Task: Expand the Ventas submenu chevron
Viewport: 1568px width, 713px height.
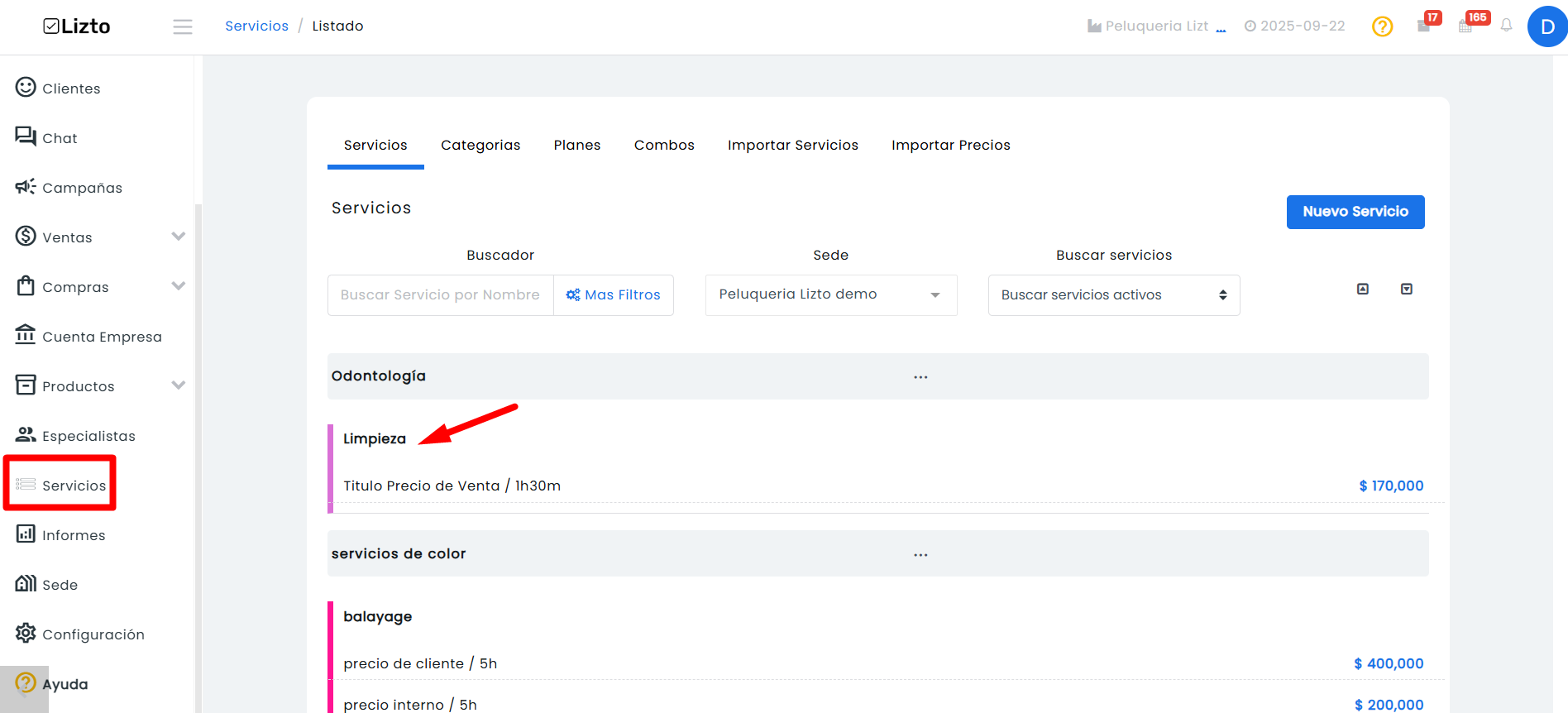Action: [178, 237]
